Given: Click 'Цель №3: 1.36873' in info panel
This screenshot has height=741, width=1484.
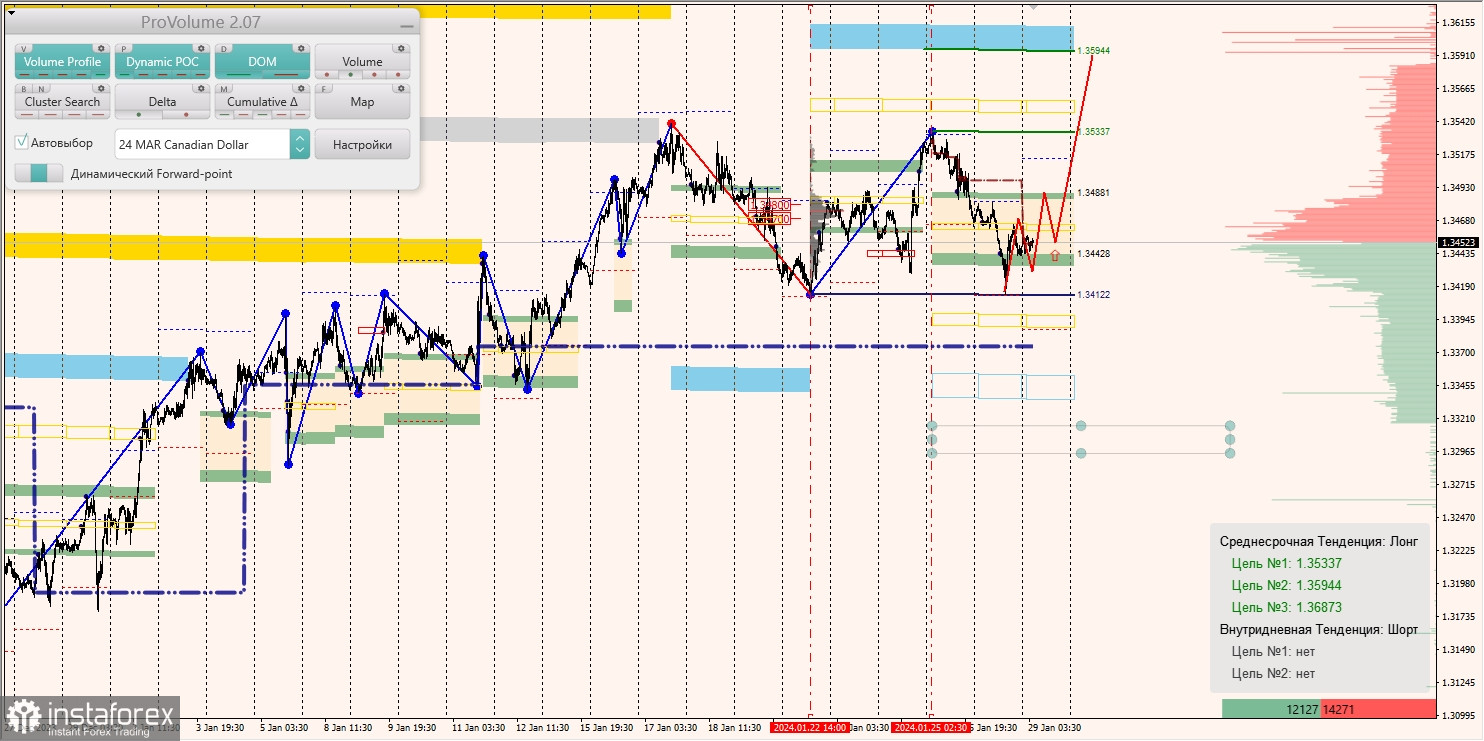Looking at the screenshot, I should pyautogui.click(x=1286, y=607).
